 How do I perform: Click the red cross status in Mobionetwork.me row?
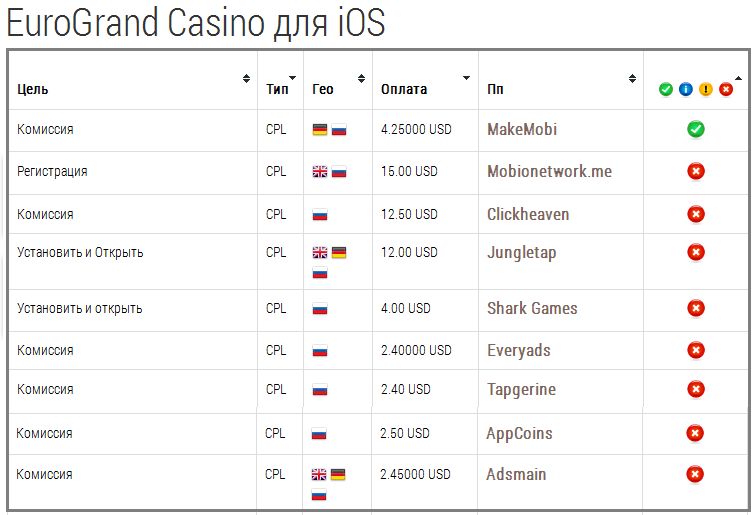pyautogui.click(x=695, y=171)
